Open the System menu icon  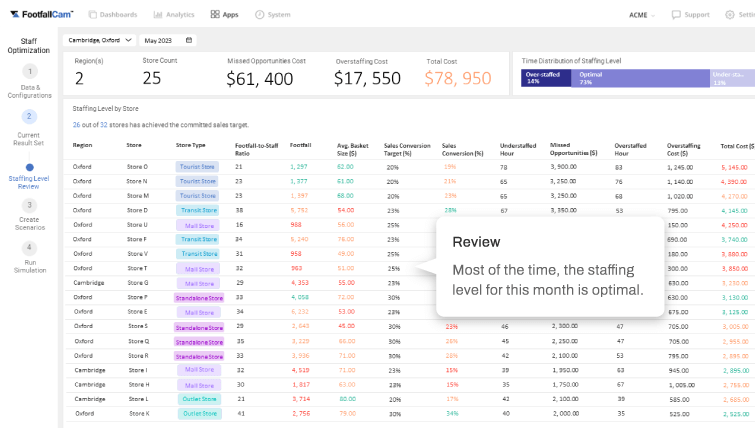[260, 14]
